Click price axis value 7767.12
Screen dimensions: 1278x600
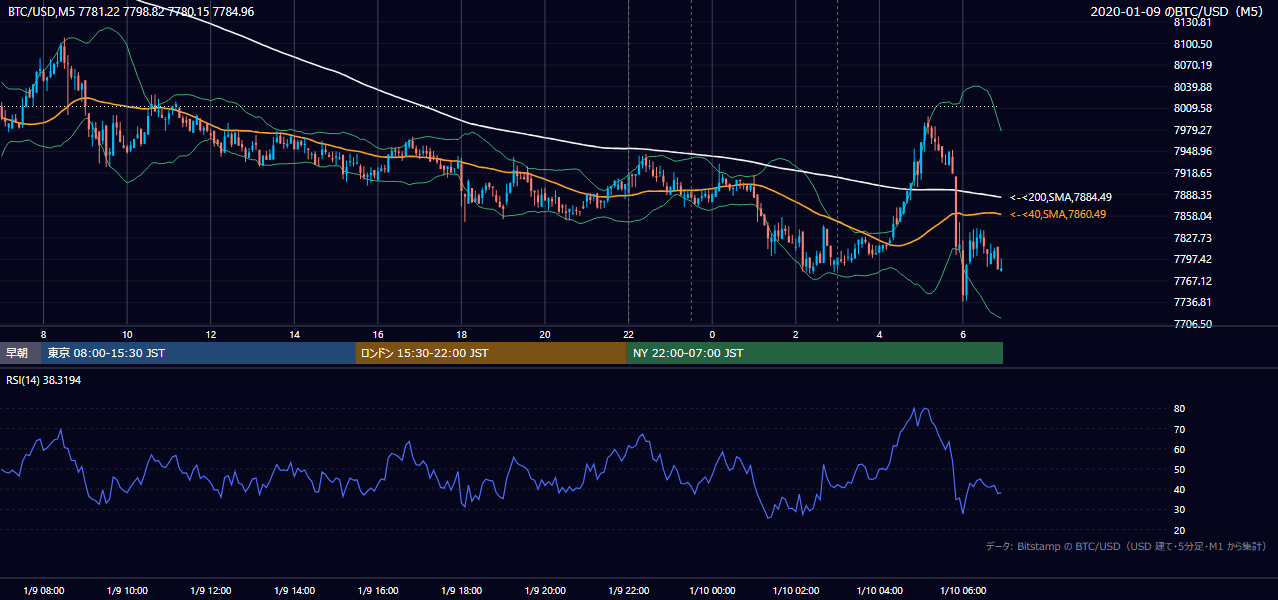click(x=1193, y=281)
